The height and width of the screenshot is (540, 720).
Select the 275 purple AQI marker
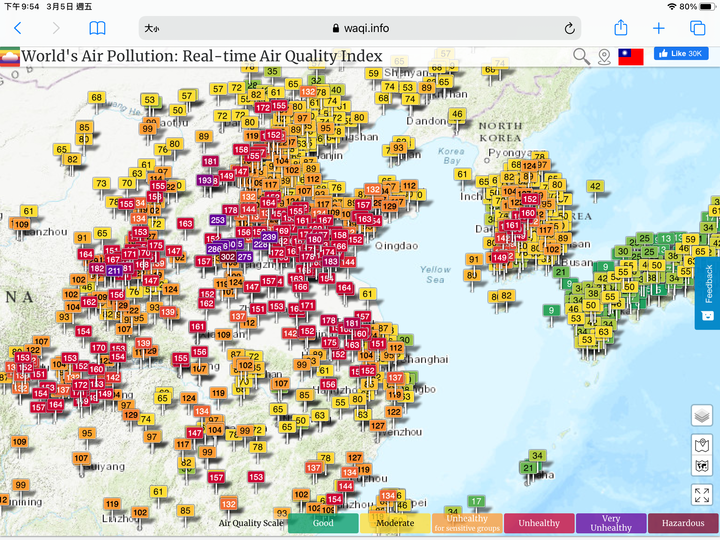point(244,257)
